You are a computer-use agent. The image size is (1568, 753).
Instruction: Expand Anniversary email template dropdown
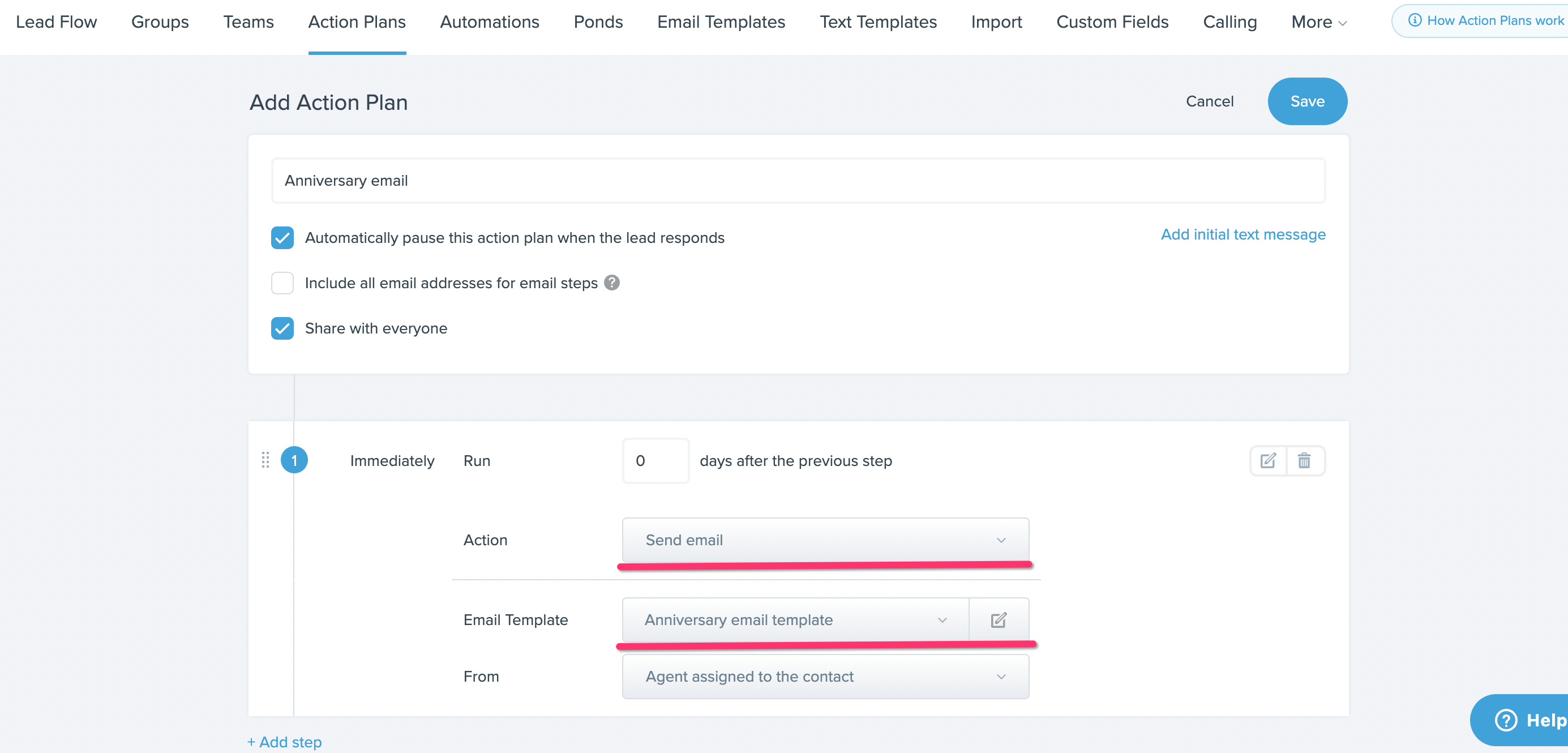point(795,620)
